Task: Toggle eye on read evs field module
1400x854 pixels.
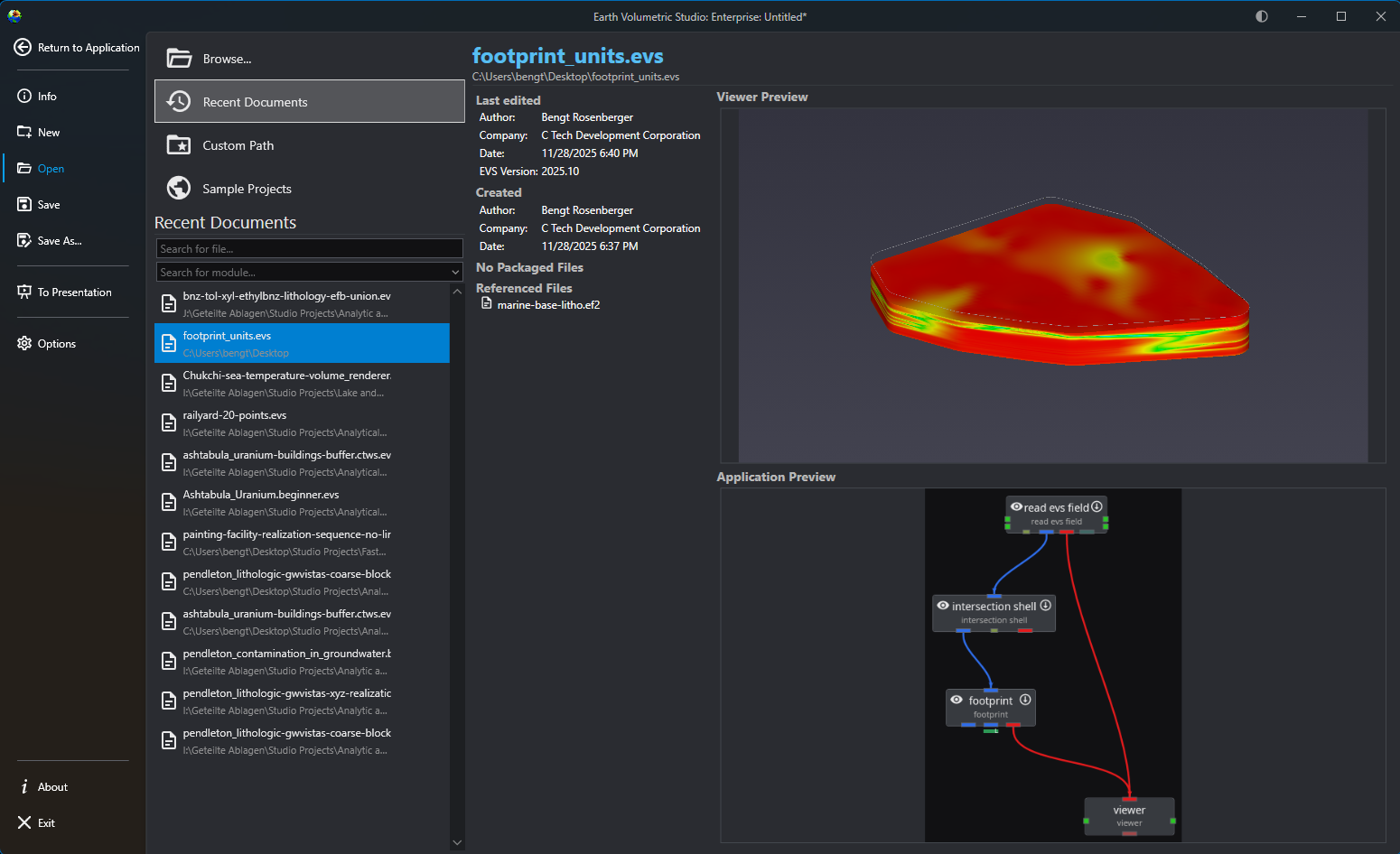Action: pos(1016,506)
